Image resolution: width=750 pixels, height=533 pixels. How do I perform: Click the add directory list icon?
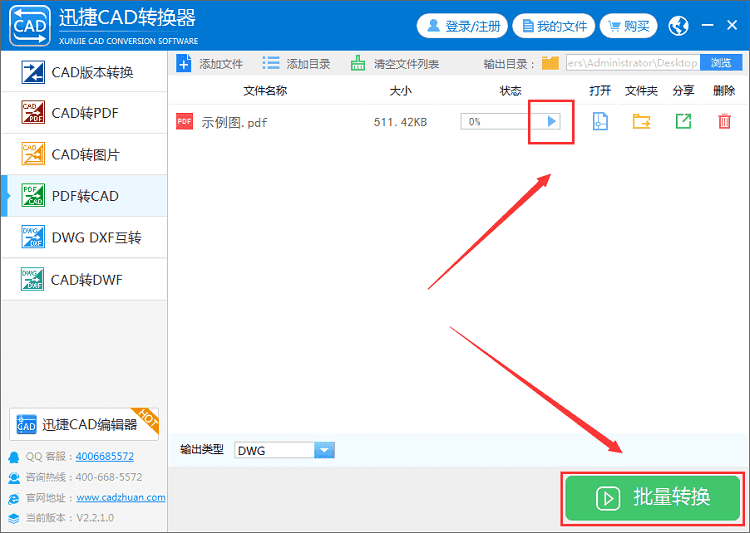(x=271, y=63)
